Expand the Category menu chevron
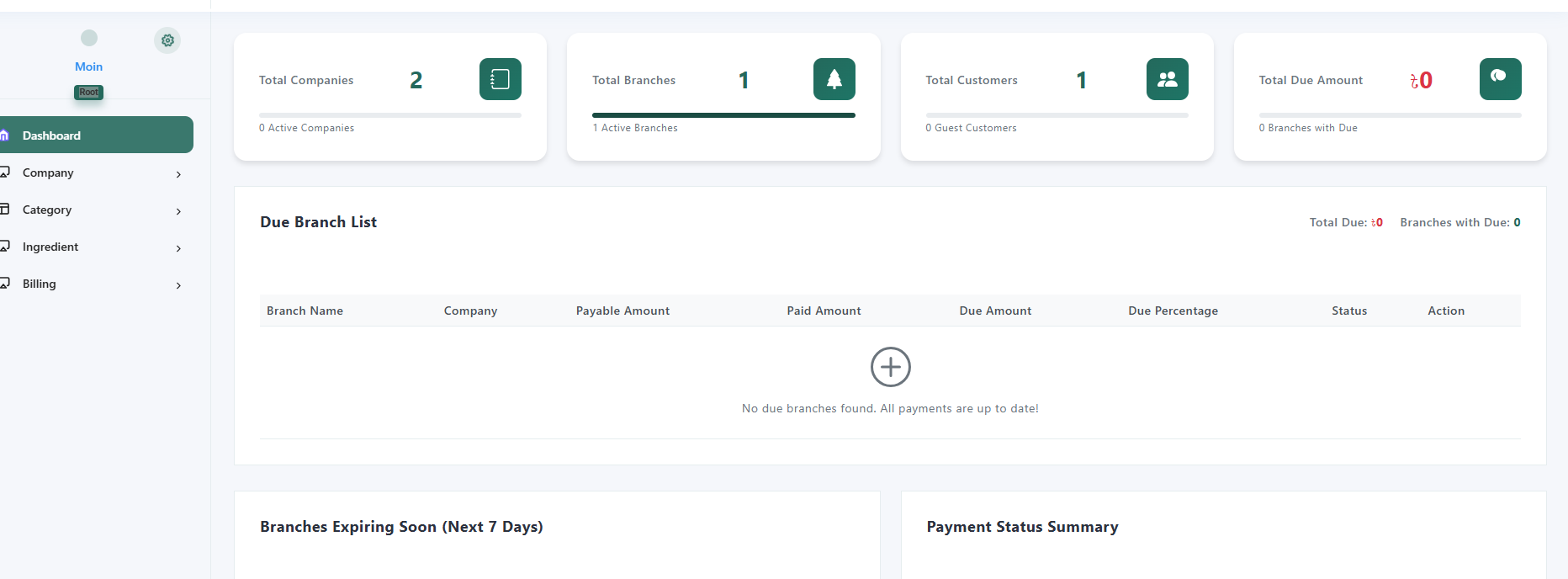Image resolution: width=1568 pixels, height=579 pixels. (x=178, y=211)
